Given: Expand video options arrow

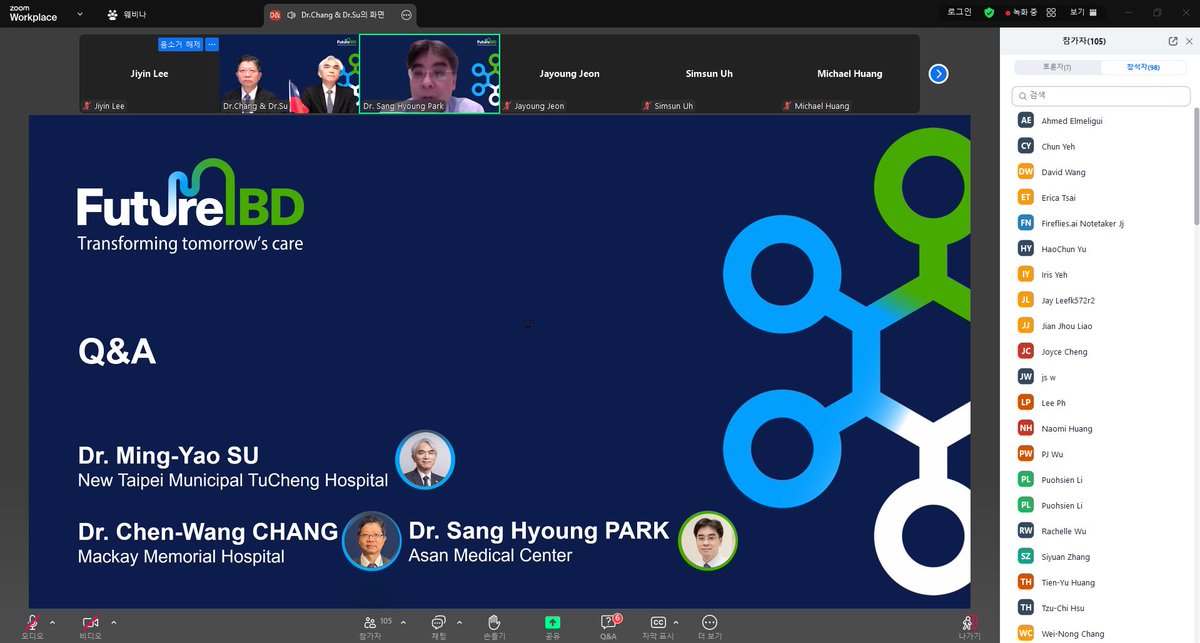Looking at the screenshot, I should click(113, 621).
